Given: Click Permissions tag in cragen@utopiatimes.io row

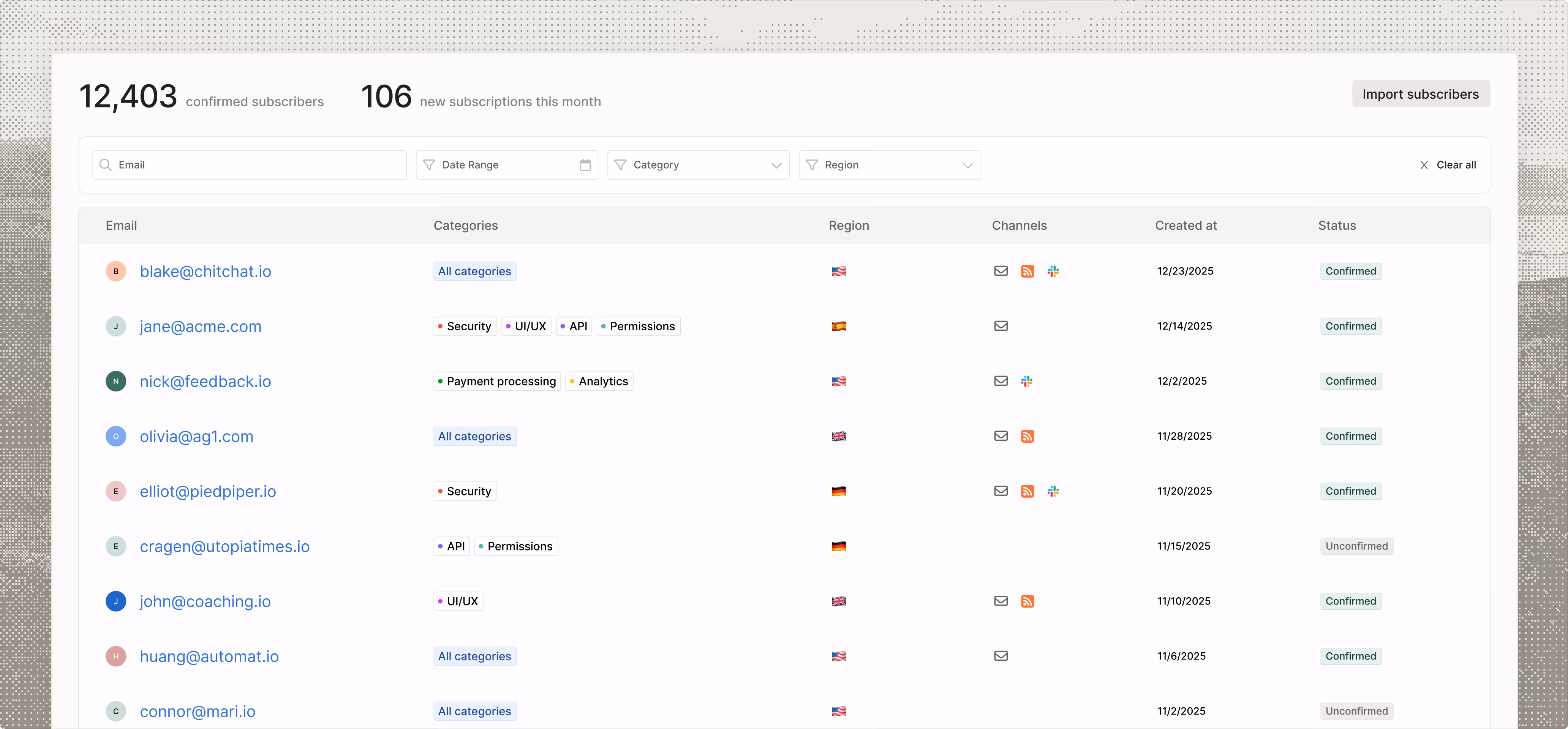Looking at the screenshot, I should coord(515,546).
